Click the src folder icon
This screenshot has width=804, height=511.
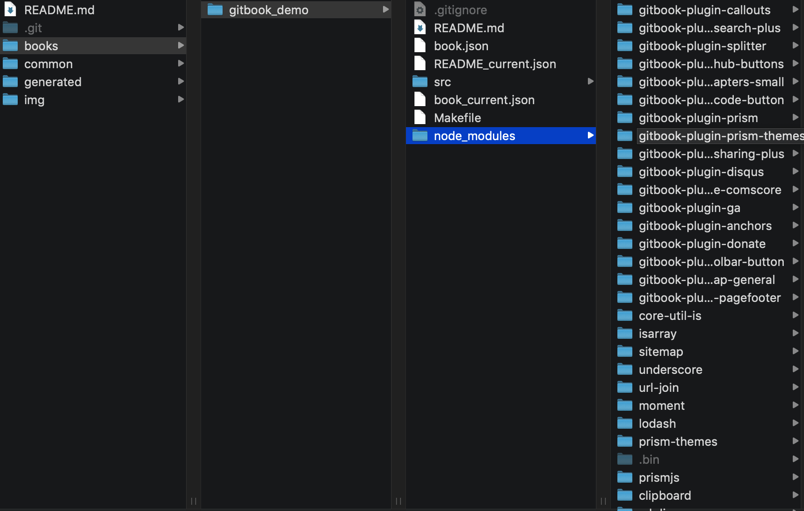point(420,81)
